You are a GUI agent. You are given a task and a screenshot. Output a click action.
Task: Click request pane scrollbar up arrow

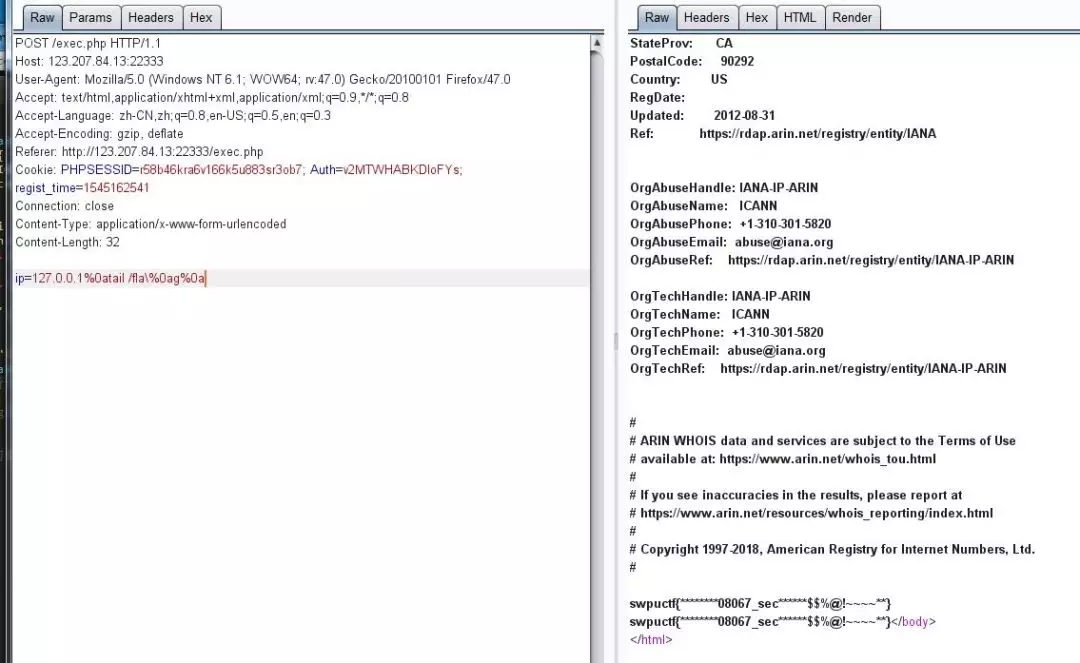point(596,43)
